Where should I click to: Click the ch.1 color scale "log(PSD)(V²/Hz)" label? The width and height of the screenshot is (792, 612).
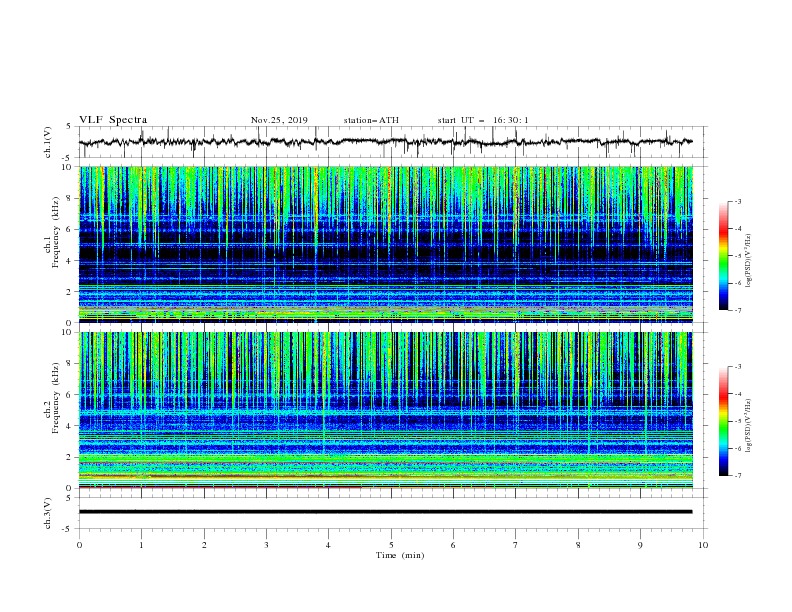click(x=748, y=261)
